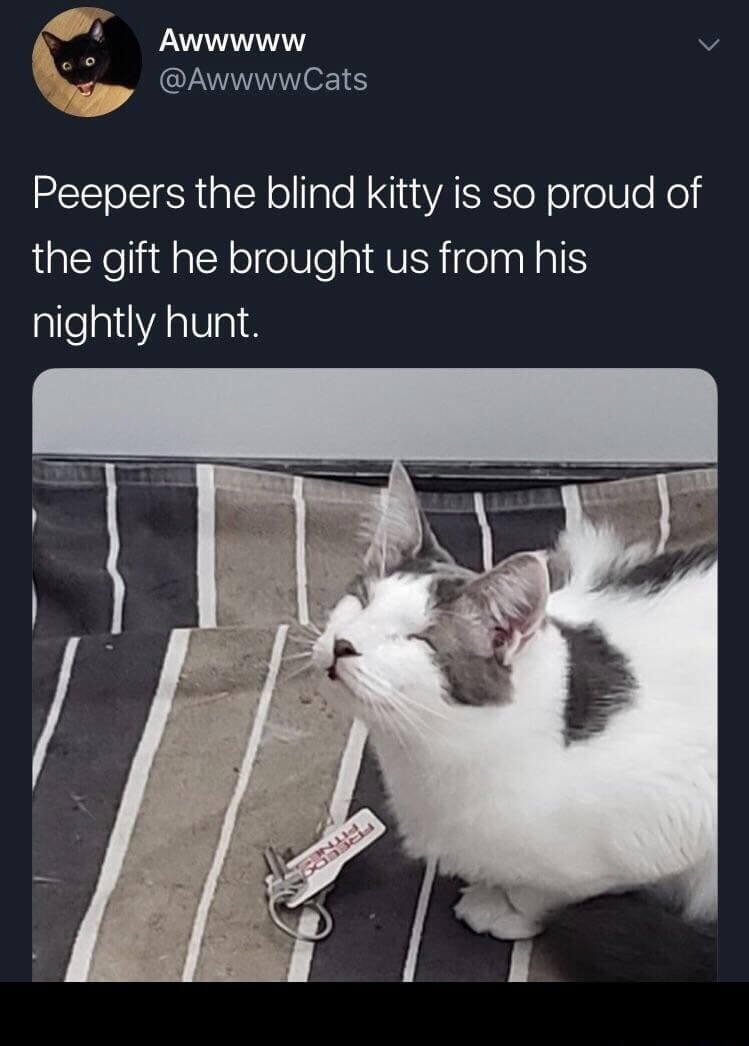Open the Awwwww display name profile

point(232,41)
